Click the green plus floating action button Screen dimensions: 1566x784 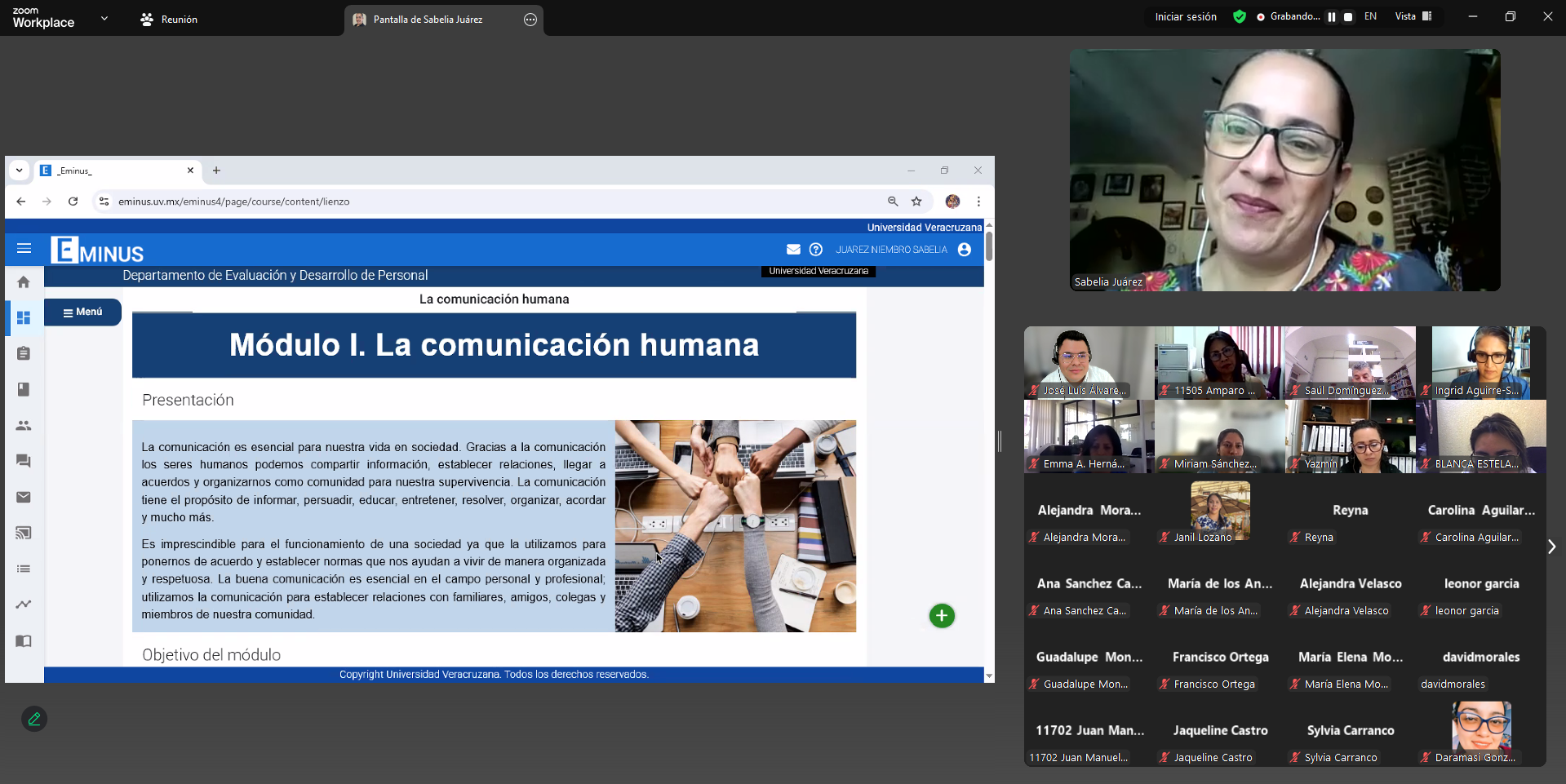(941, 616)
